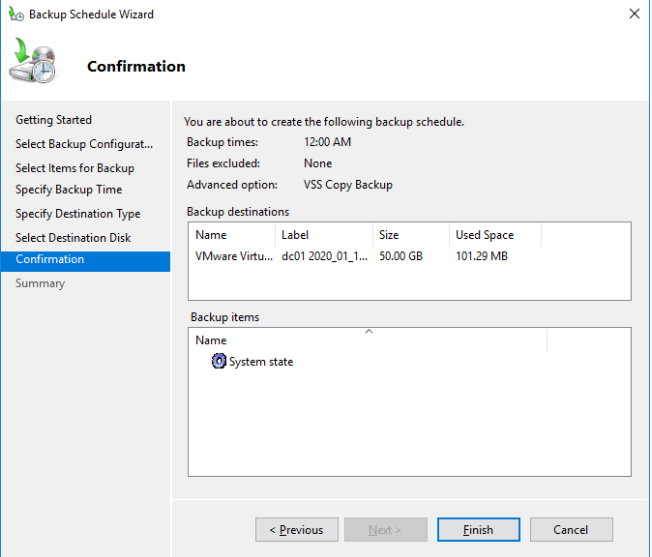The height and width of the screenshot is (557, 652).
Task: Open Specify Destination Type step
Action: coord(78,214)
